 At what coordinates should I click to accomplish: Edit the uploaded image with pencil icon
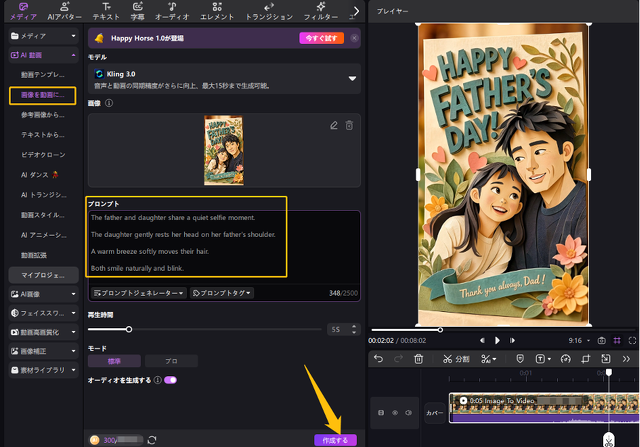click(x=334, y=125)
